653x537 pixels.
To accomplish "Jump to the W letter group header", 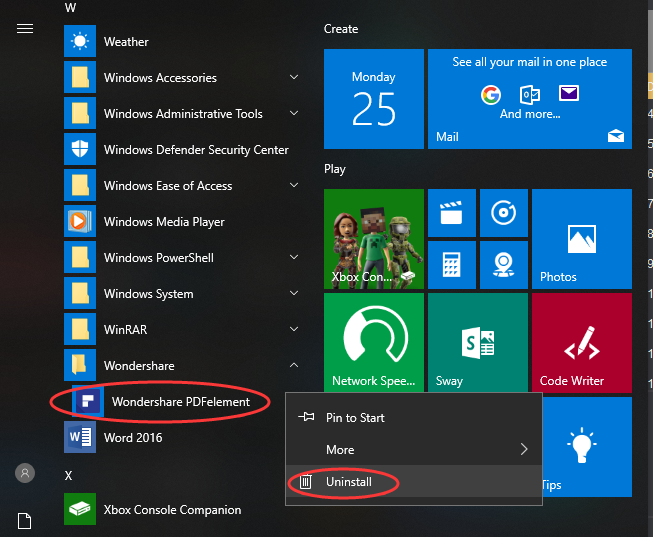I will (x=70, y=7).
